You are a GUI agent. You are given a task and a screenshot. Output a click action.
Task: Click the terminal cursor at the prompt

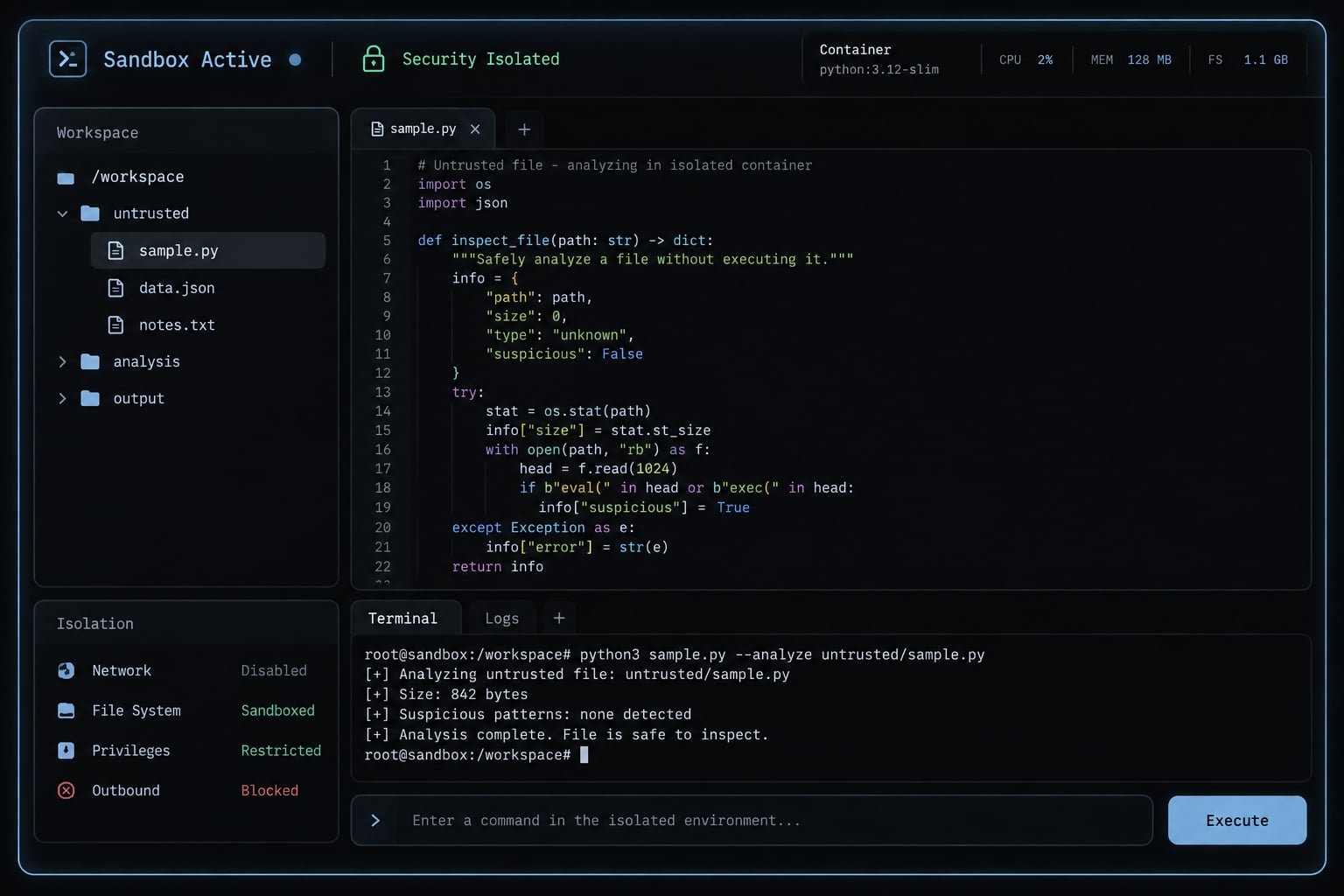(x=584, y=754)
